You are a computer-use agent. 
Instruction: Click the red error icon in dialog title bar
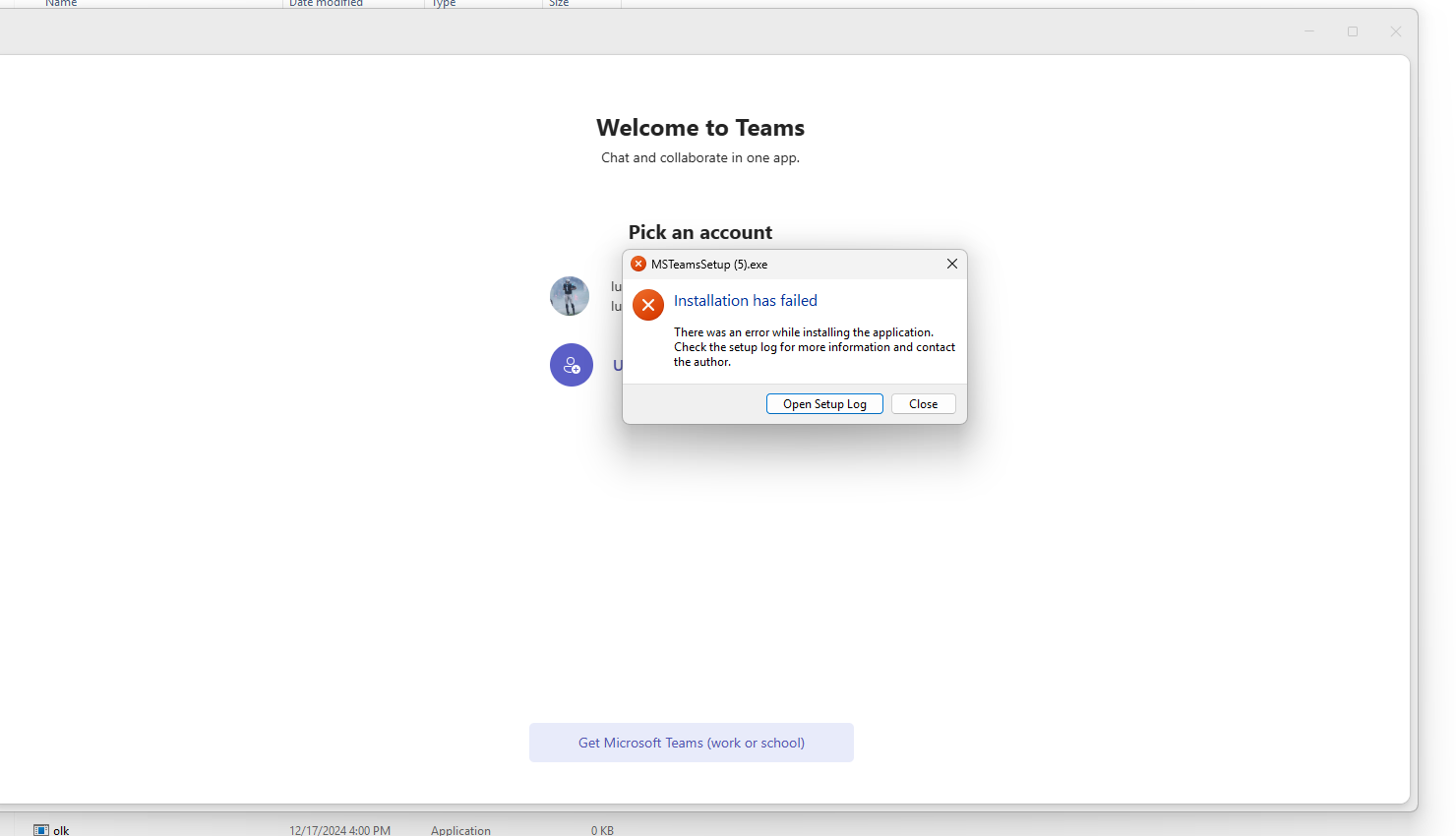(638, 264)
